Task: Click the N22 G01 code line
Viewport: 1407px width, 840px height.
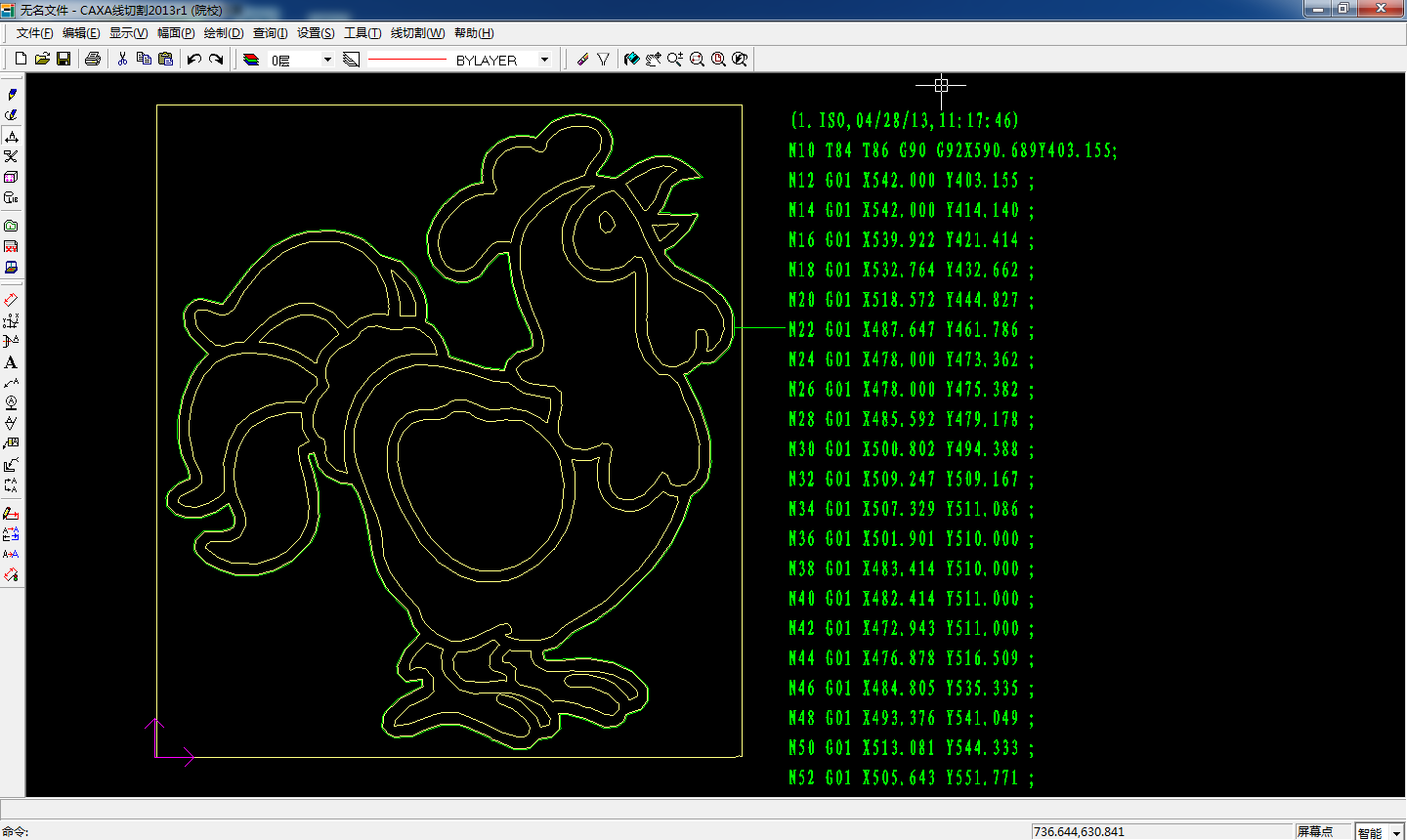Action: [x=910, y=330]
